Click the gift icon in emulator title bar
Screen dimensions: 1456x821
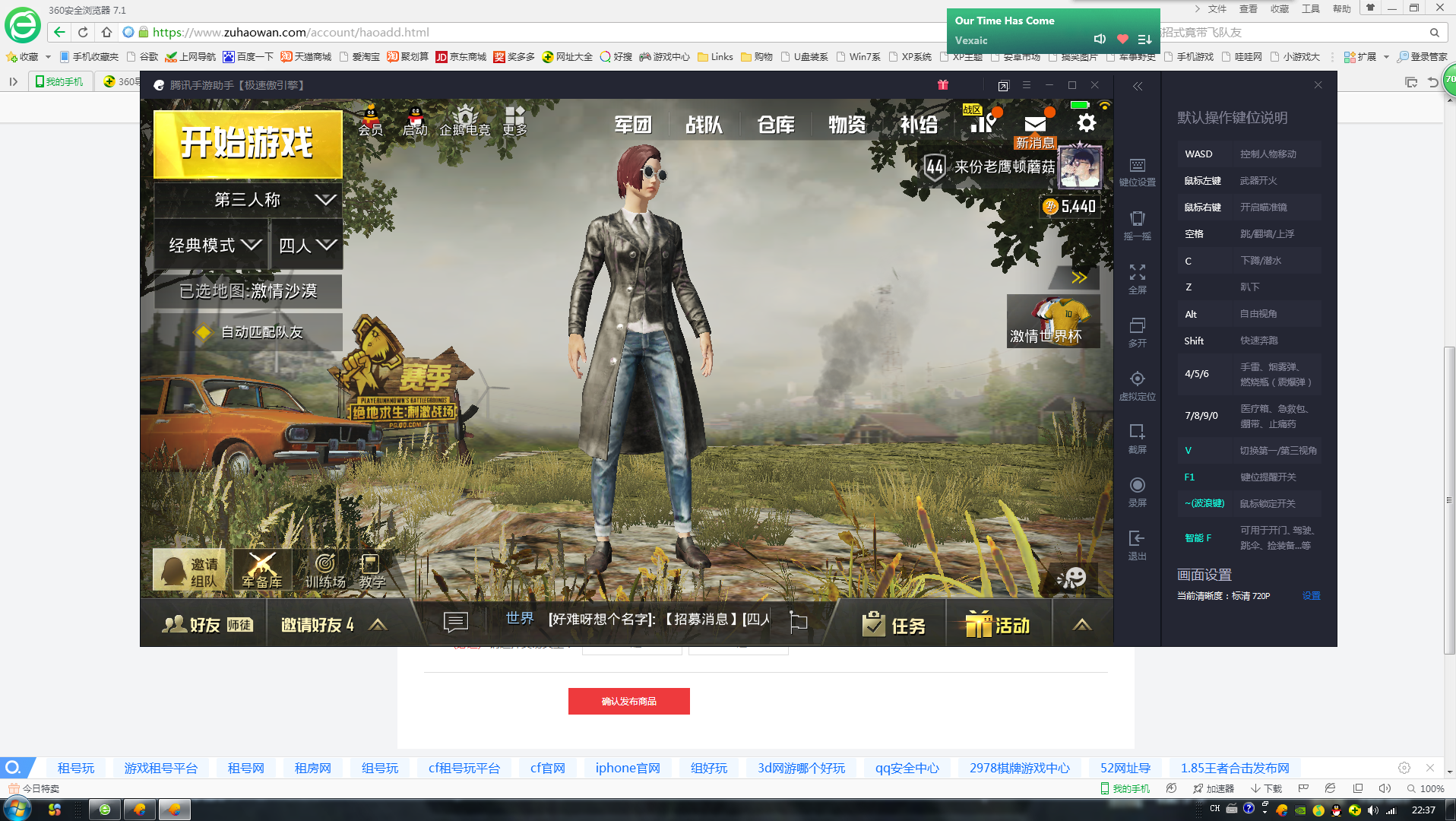pos(943,85)
